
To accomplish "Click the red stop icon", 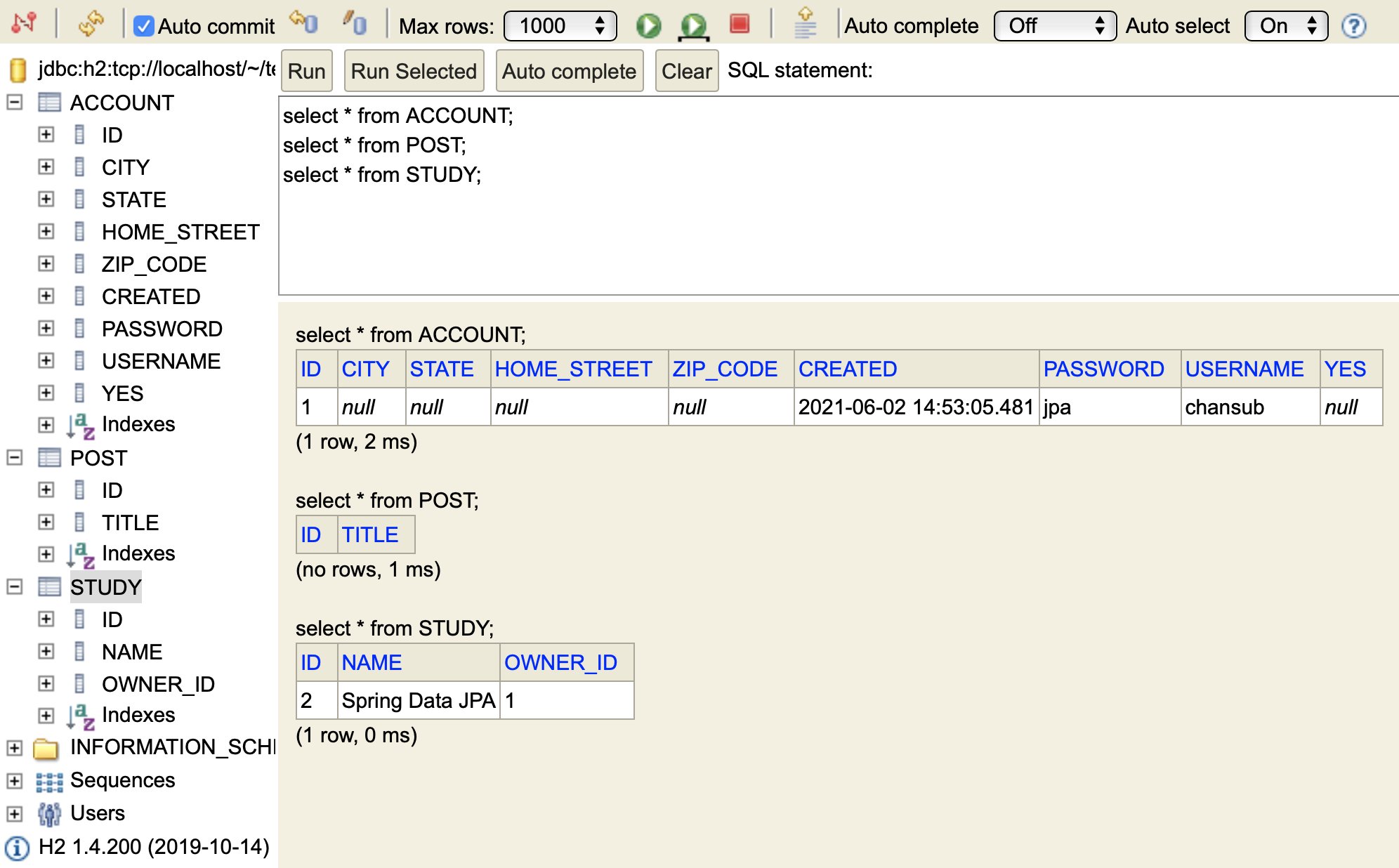I will pos(739,25).
